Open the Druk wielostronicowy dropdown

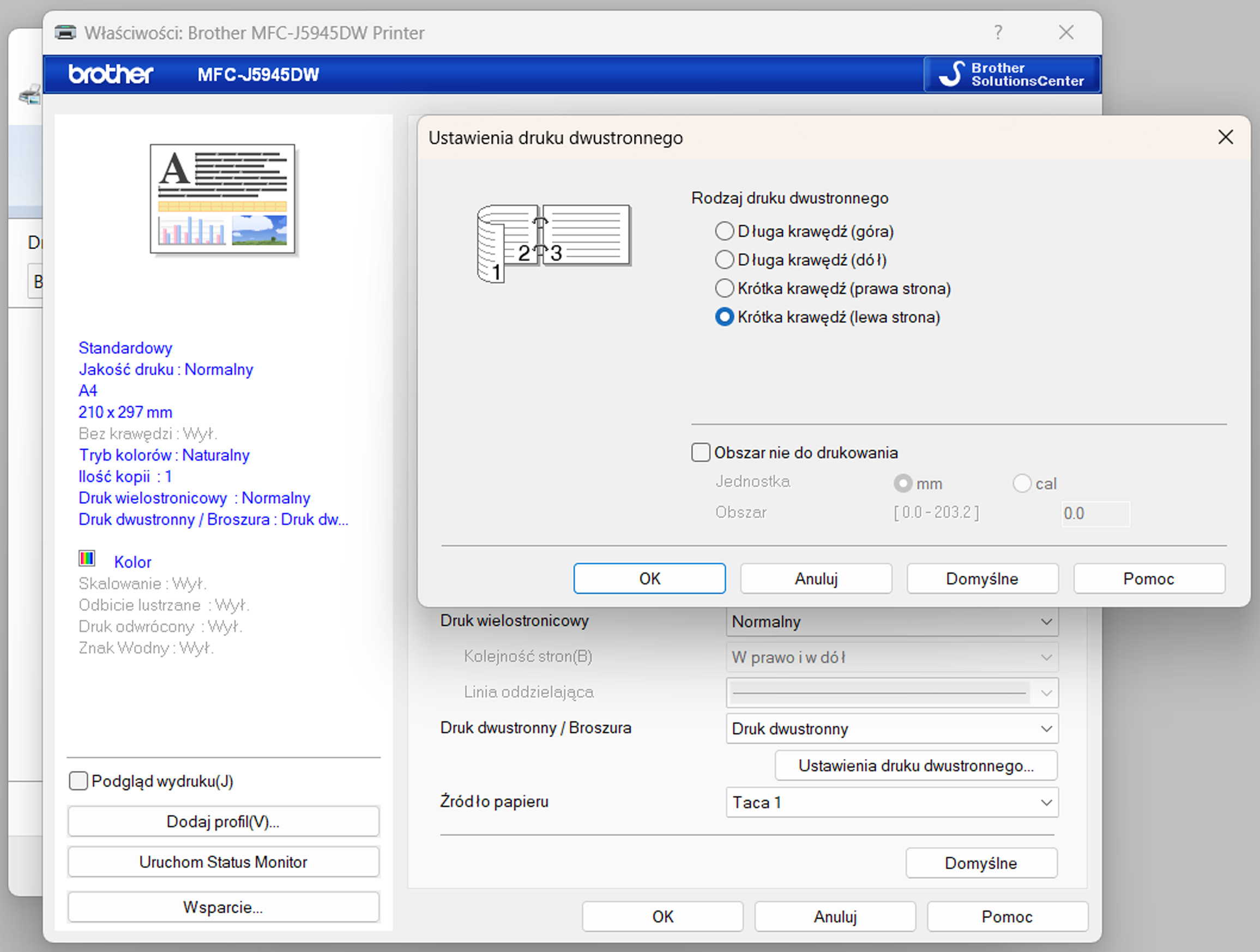891,622
